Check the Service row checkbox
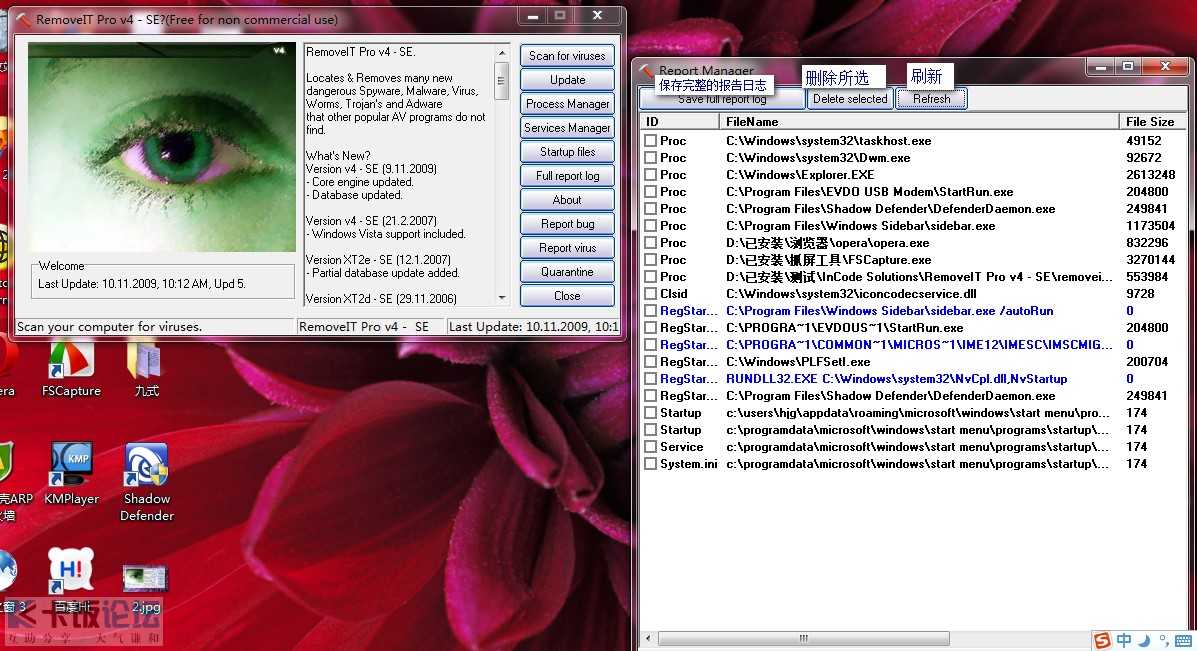Image resolution: width=1197 pixels, height=651 pixels. click(x=650, y=446)
